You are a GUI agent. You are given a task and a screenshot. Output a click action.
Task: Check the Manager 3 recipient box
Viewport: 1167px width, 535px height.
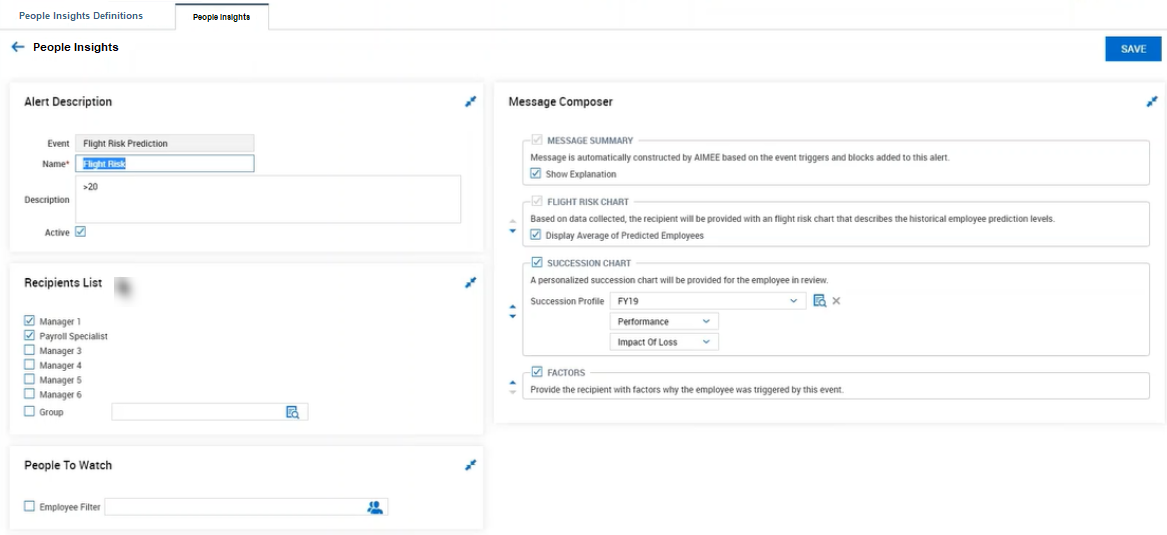[x=30, y=350]
